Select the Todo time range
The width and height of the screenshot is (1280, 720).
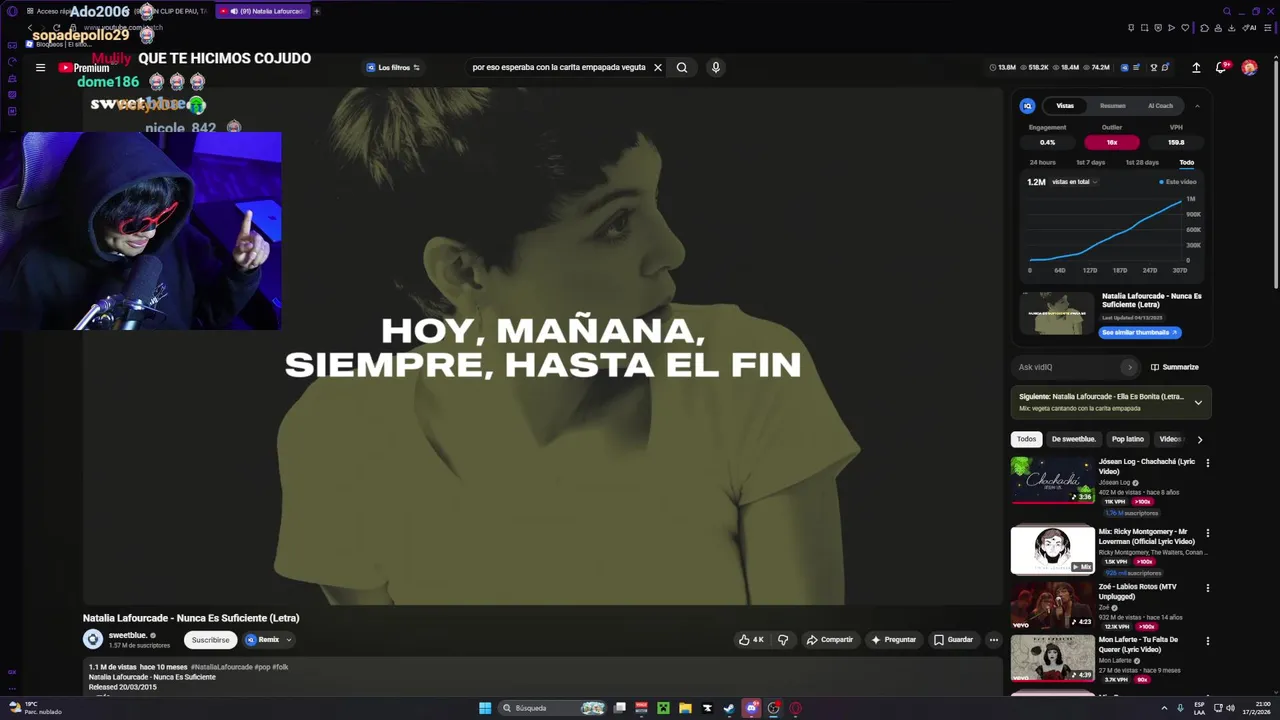click(x=1187, y=162)
